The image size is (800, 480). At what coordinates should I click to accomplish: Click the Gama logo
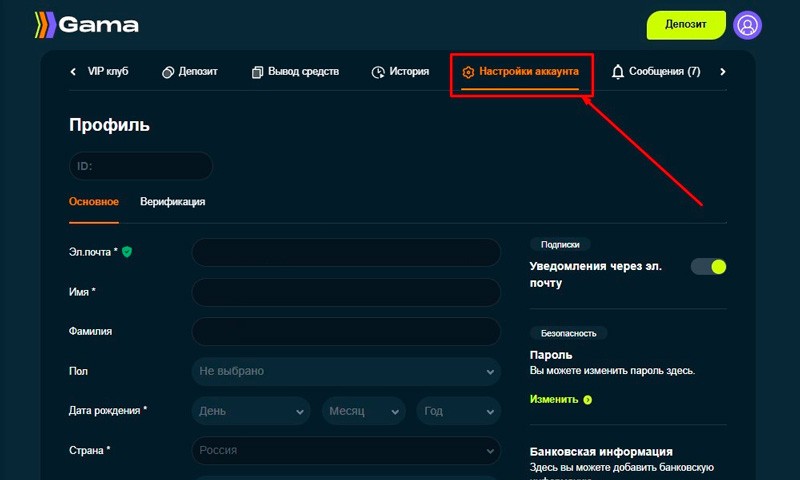click(x=87, y=25)
